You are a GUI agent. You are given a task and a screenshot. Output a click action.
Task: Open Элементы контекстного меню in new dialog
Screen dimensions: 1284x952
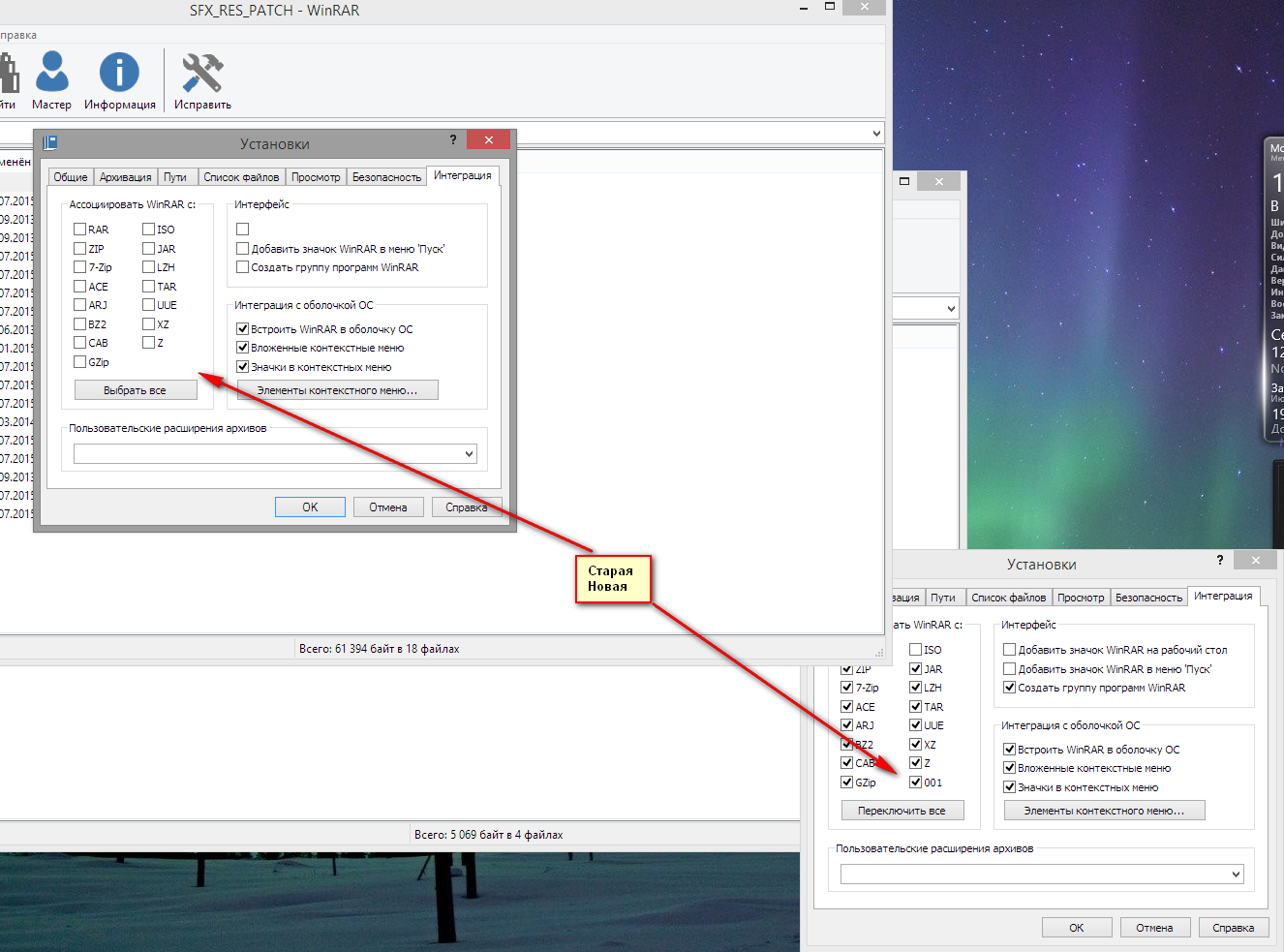(x=1105, y=811)
